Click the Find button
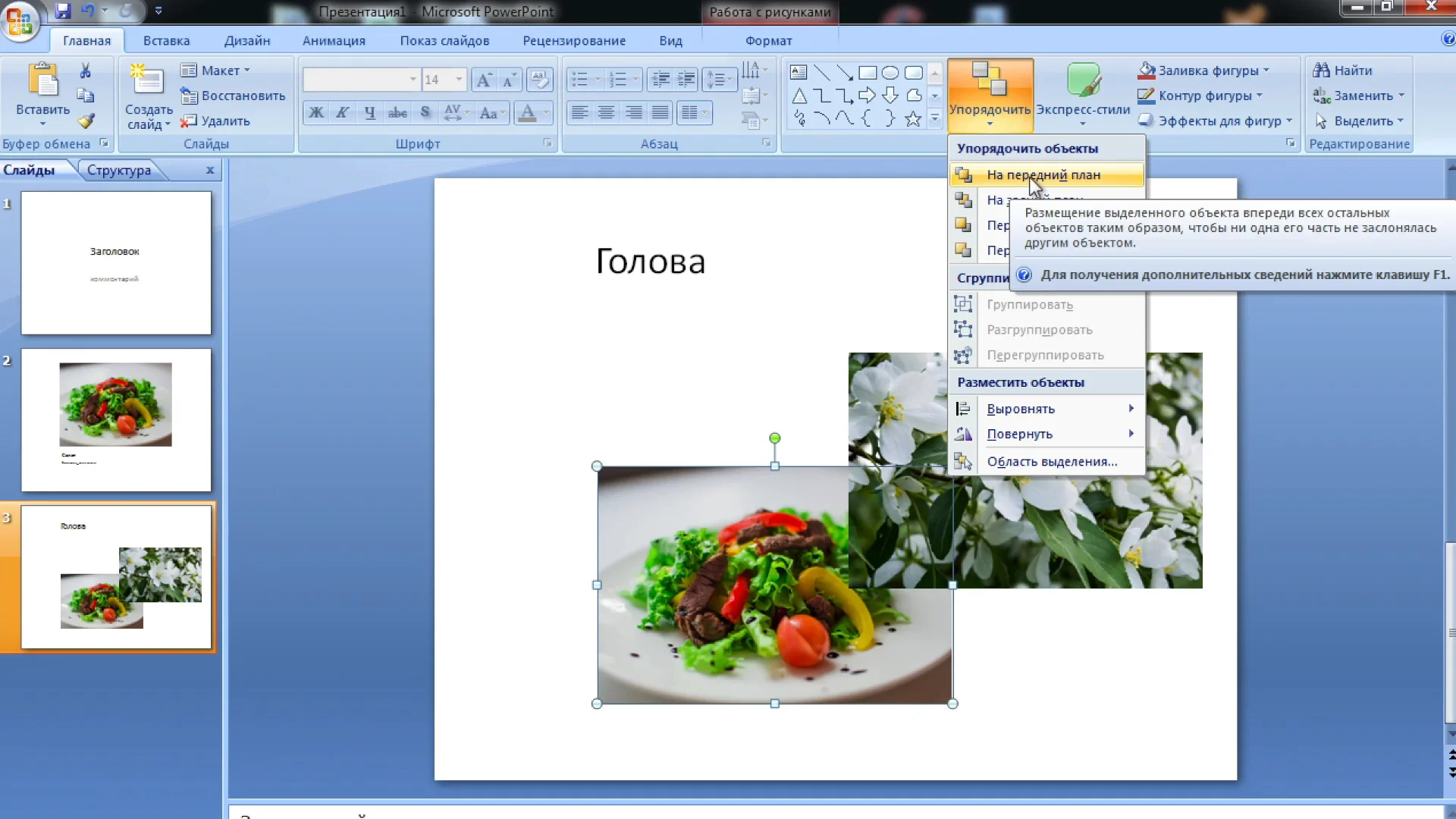 coord(1344,71)
